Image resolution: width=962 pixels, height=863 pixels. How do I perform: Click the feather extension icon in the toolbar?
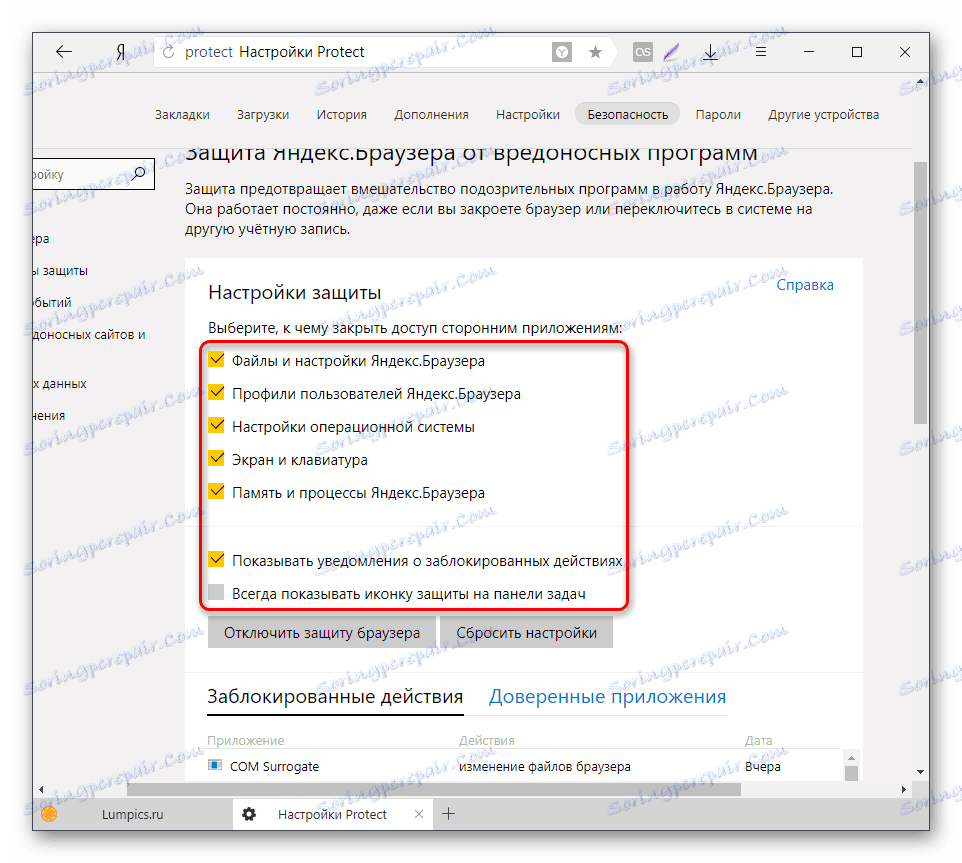tap(671, 52)
